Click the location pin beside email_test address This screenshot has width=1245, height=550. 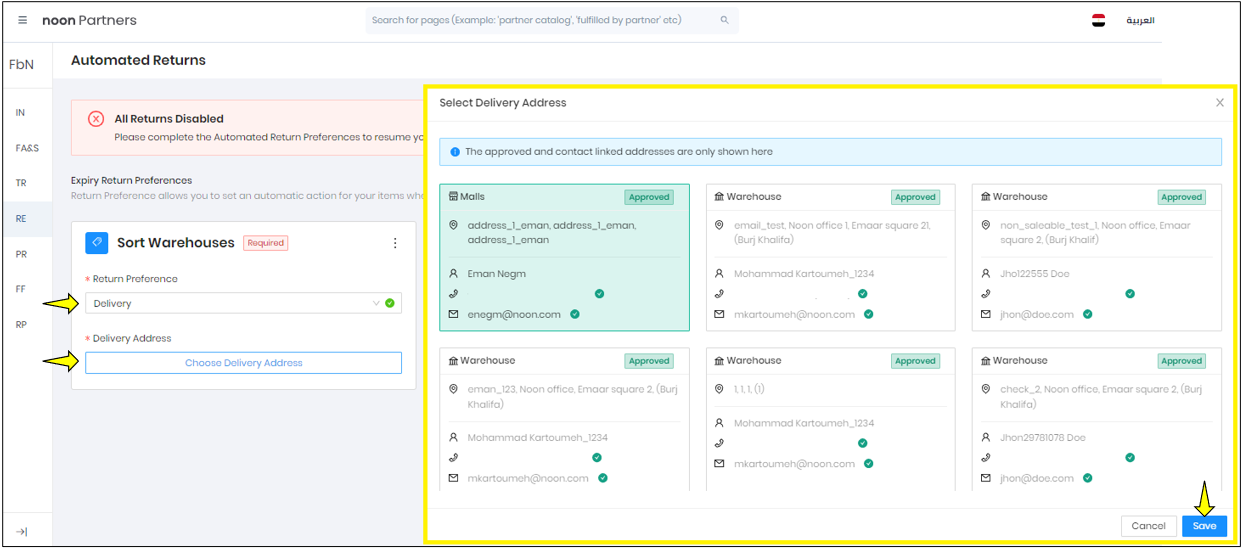(719, 226)
